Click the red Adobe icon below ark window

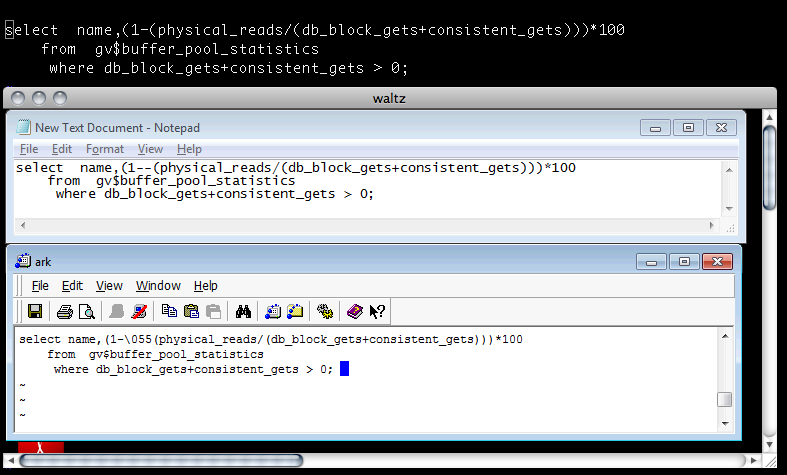pyautogui.click(x=41, y=447)
